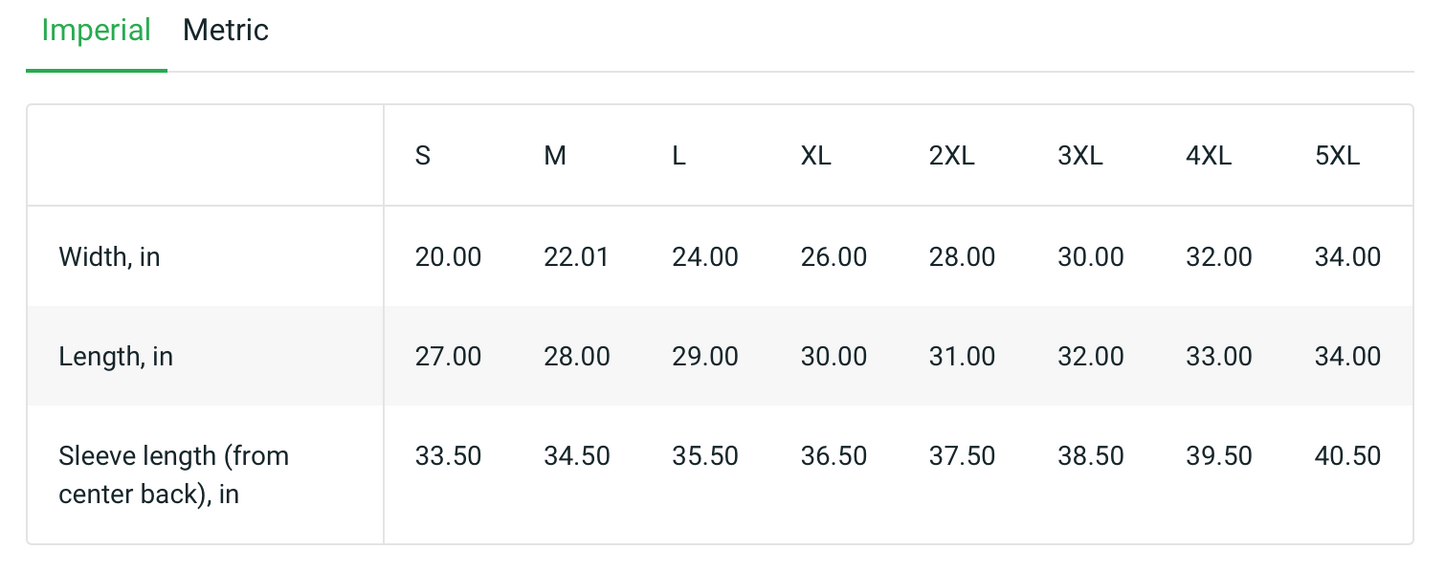The height and width of the screenshot is (572, 1445).
Task: Switch to the Metric tab
Action: pyautogui.click(x=225, y=30)
